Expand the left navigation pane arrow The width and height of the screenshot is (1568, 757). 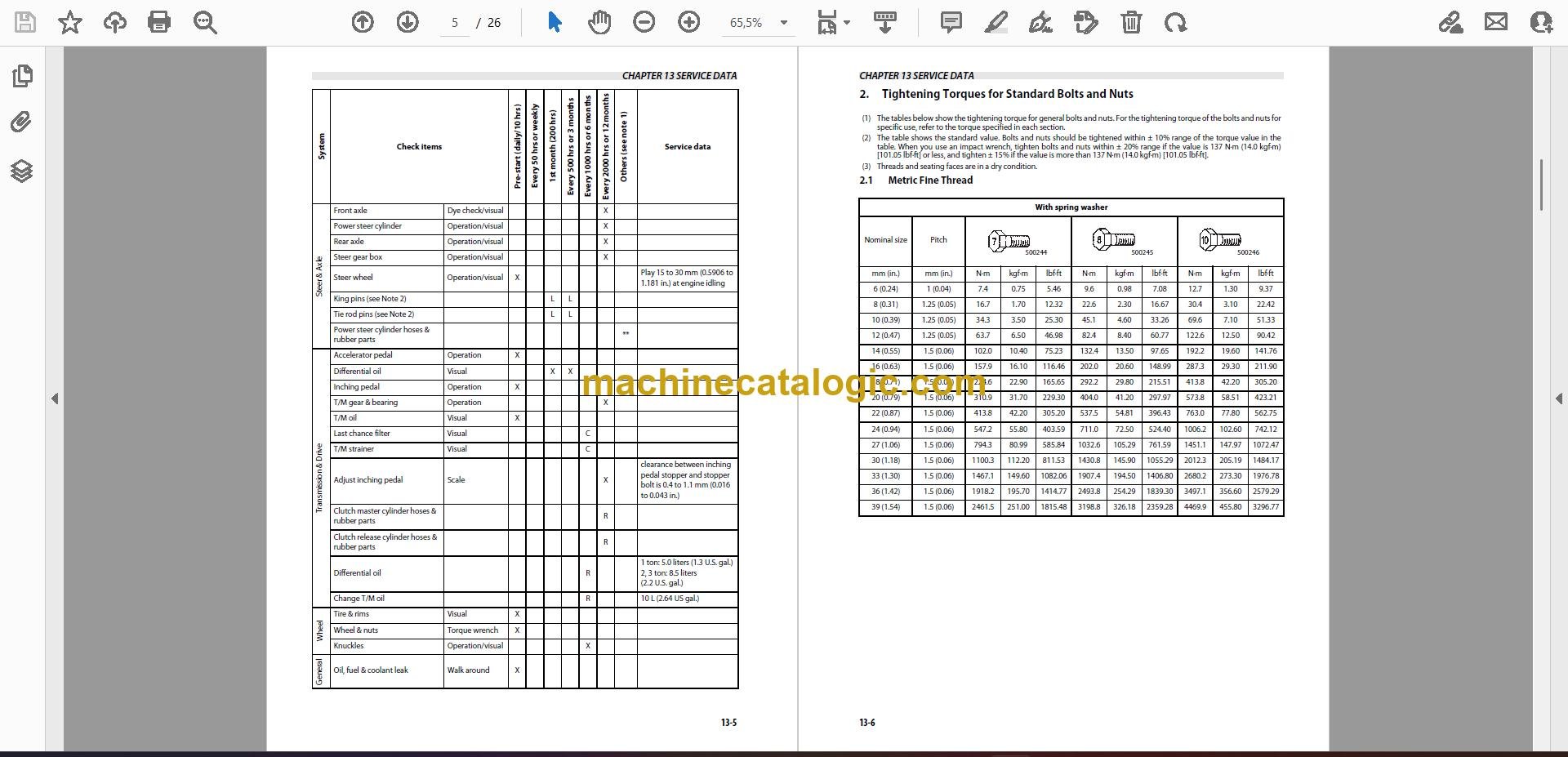[x=55, y=399]
